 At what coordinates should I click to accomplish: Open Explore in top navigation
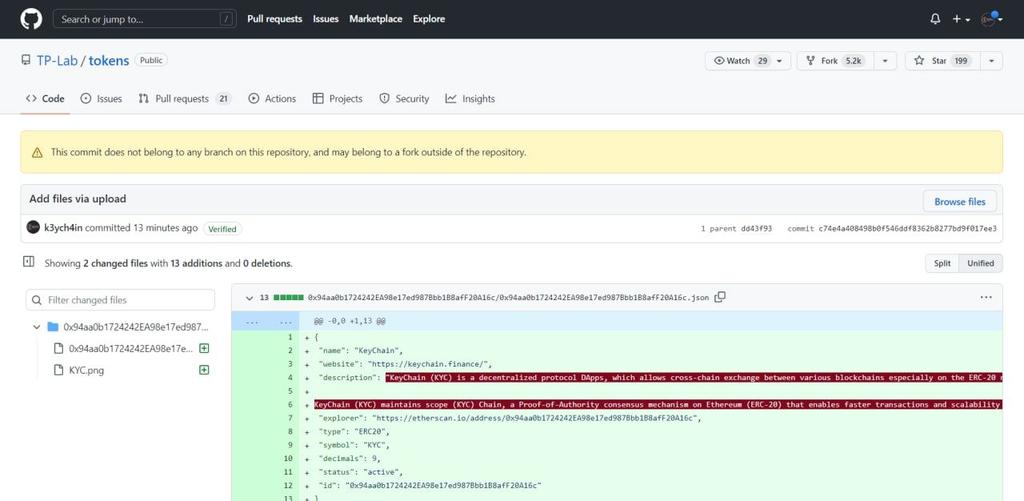coord(428,19)
